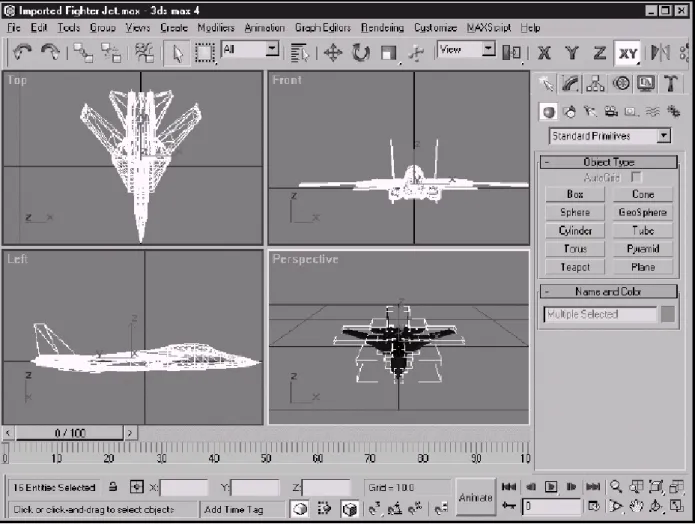Toggle Restrict to Z axis constraint
The width and height of the screenshot is (695, 524).
click(599, 53)
